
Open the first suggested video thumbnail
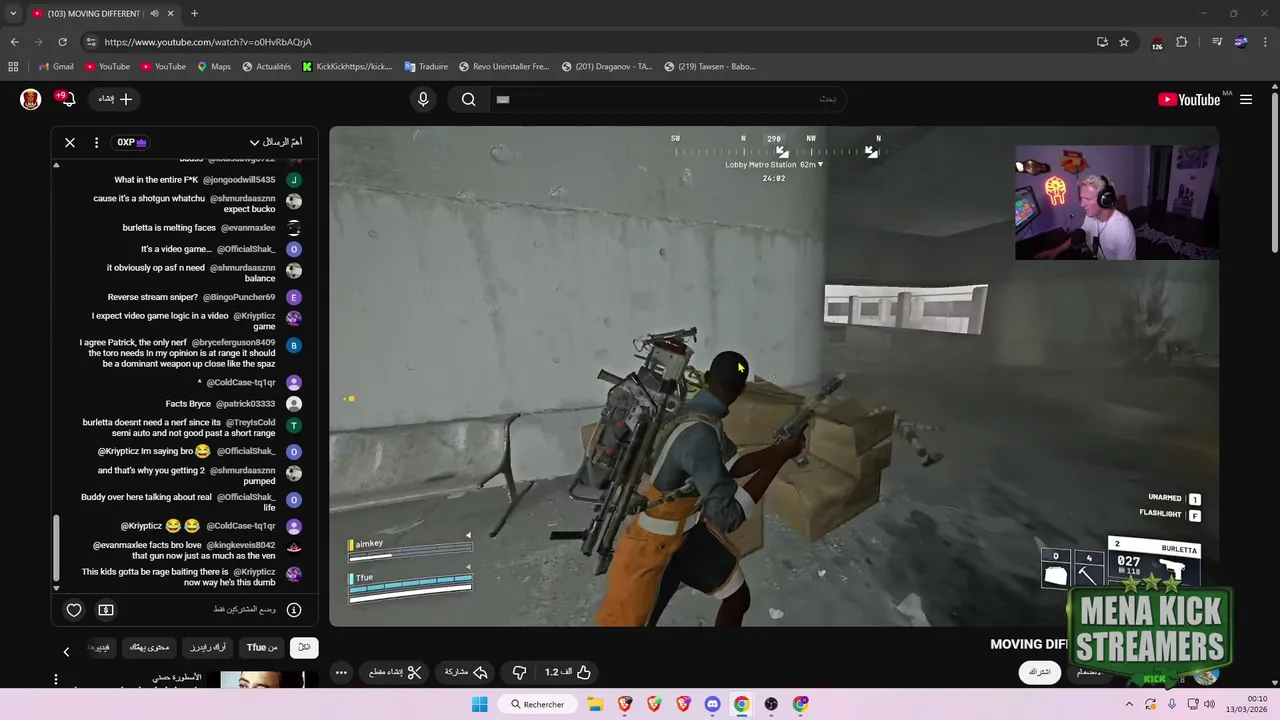coord(263,680)
